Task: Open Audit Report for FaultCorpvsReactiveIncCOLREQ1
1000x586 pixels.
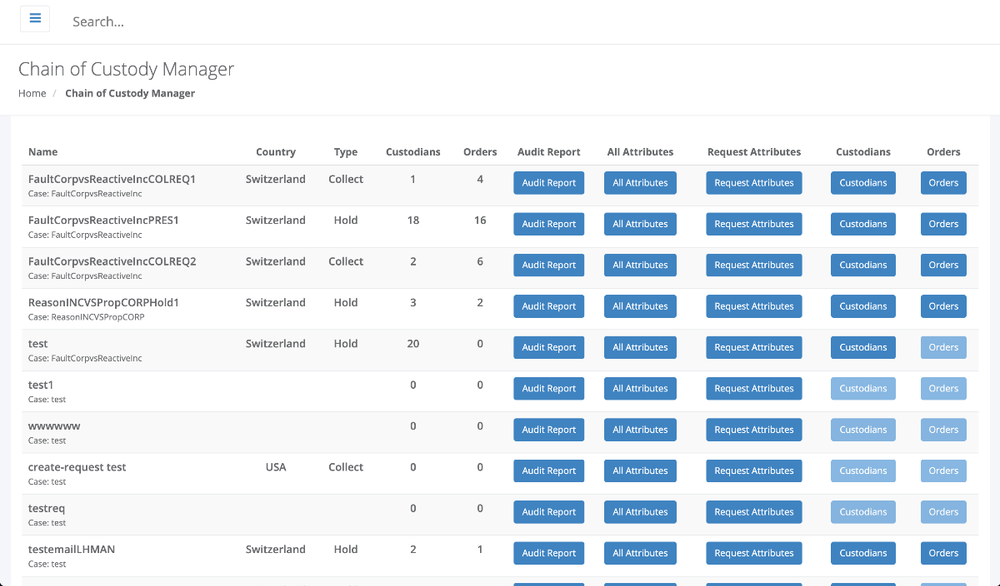Action: tap(548, 183)
